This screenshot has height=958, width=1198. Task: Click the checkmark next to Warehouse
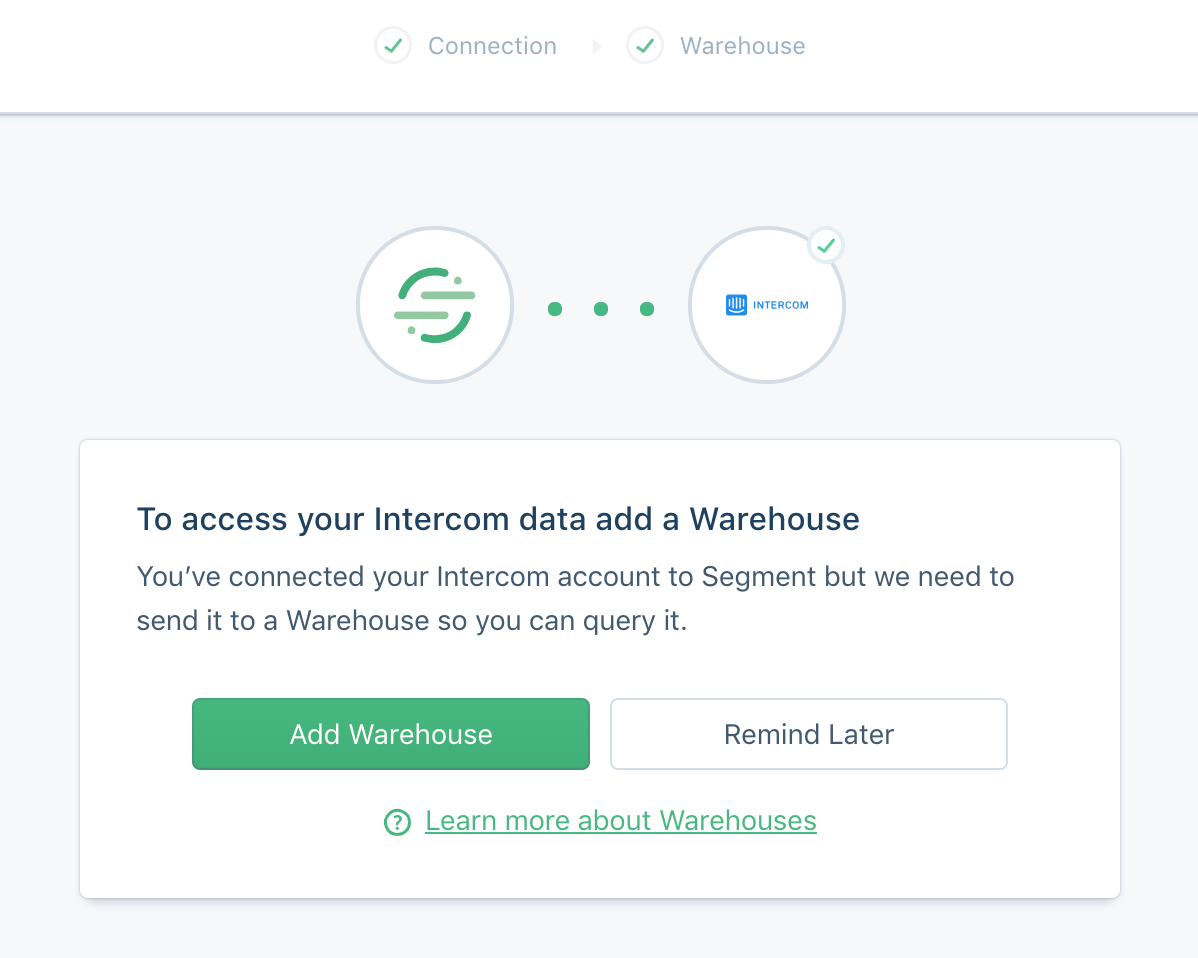645,45
